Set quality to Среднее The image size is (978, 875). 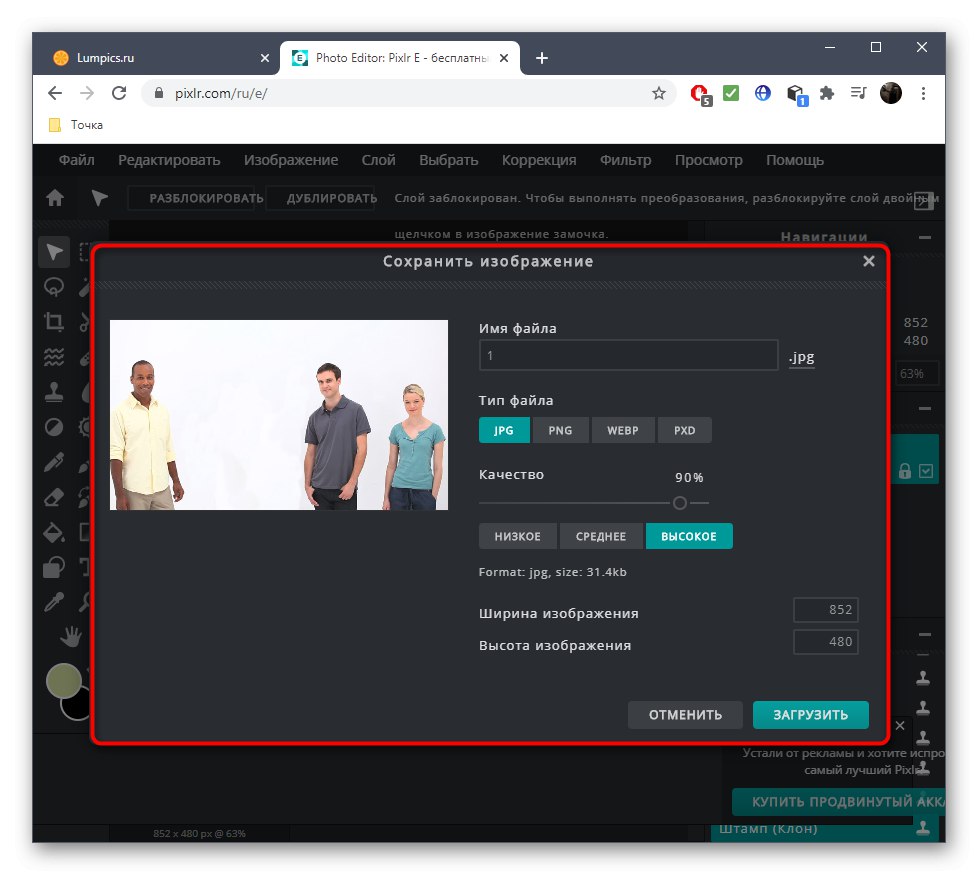(601, 536)
